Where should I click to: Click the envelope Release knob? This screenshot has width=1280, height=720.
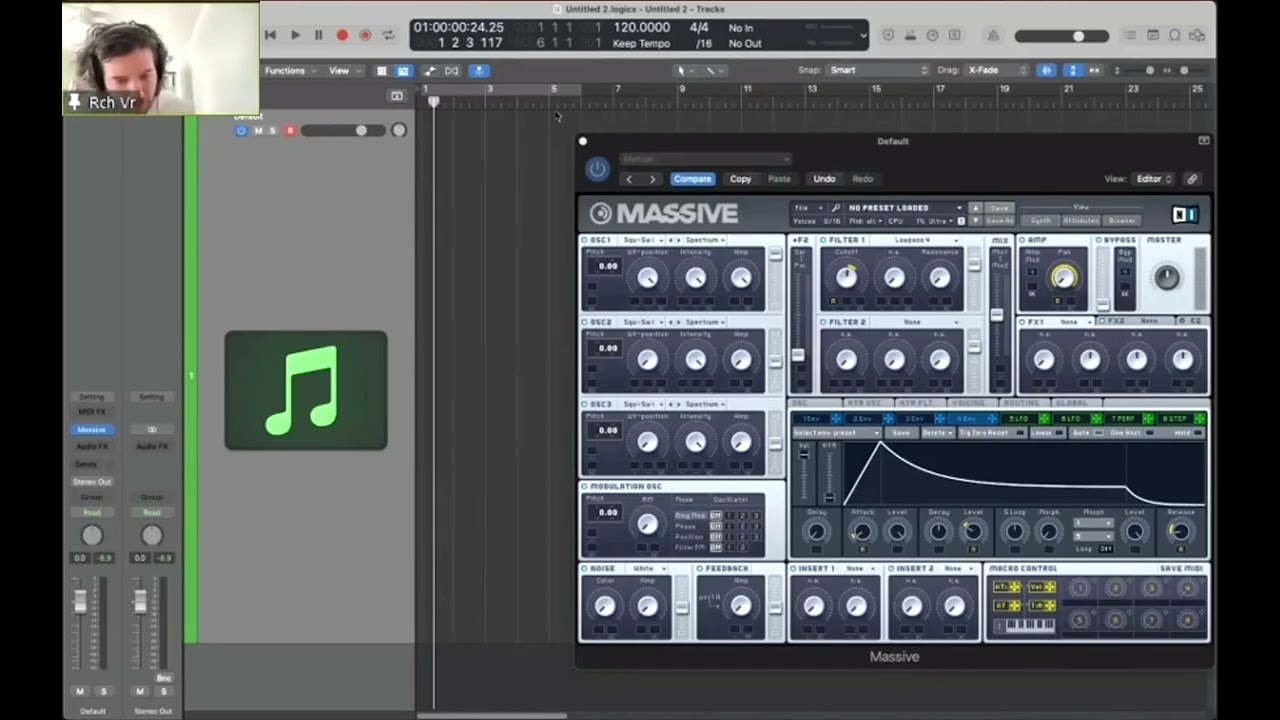click(x=1180, y=532)
